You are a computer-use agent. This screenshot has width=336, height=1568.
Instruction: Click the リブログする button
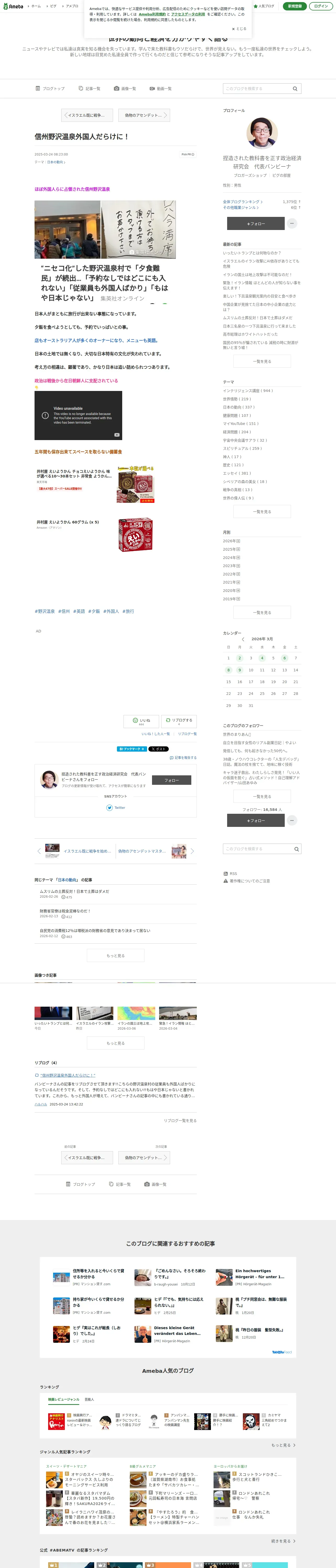(179, 721)
